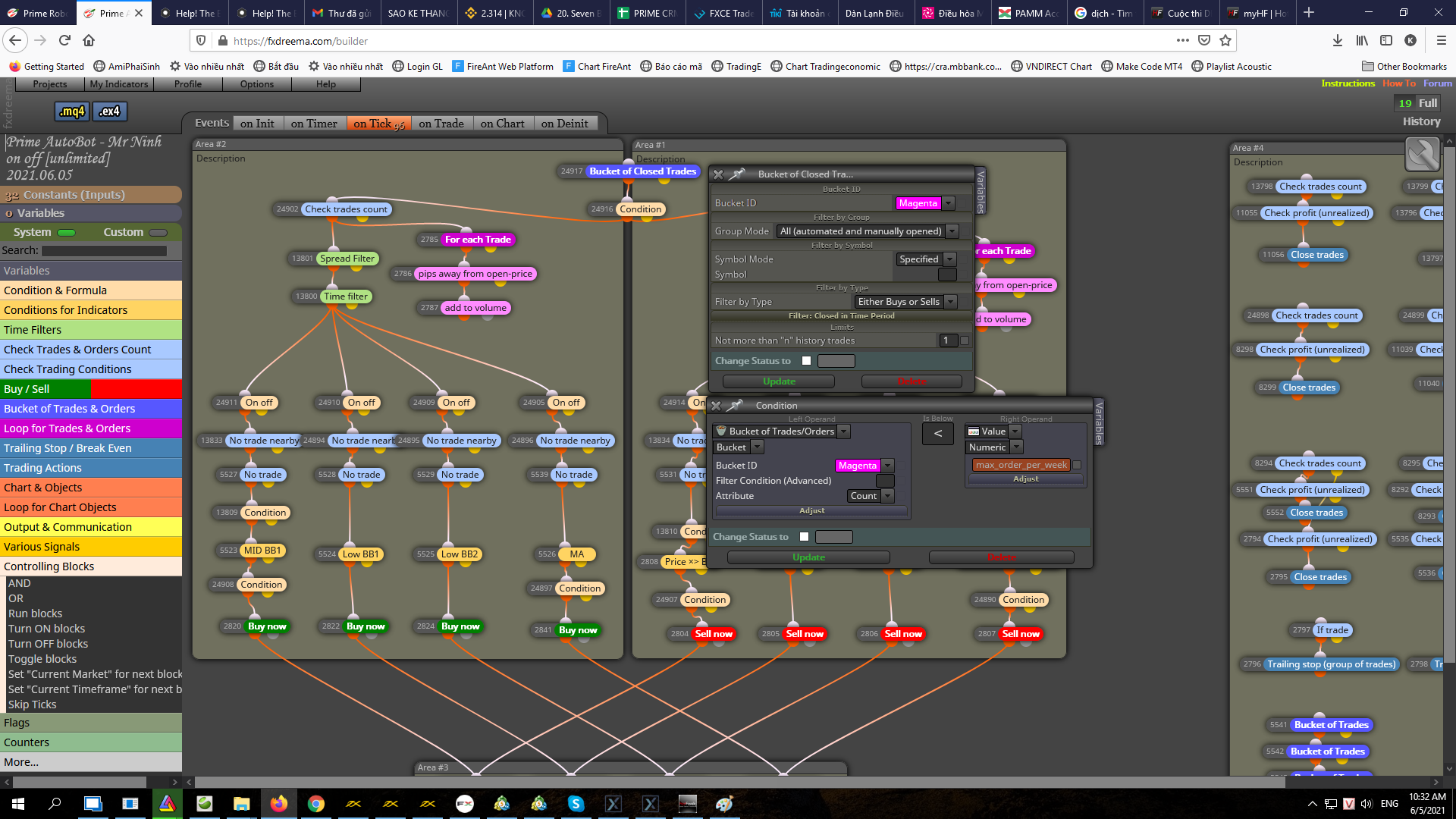Select the Buy now block 2820
The height and width of the screenshot is (819, 1456).
click(267, 626)
